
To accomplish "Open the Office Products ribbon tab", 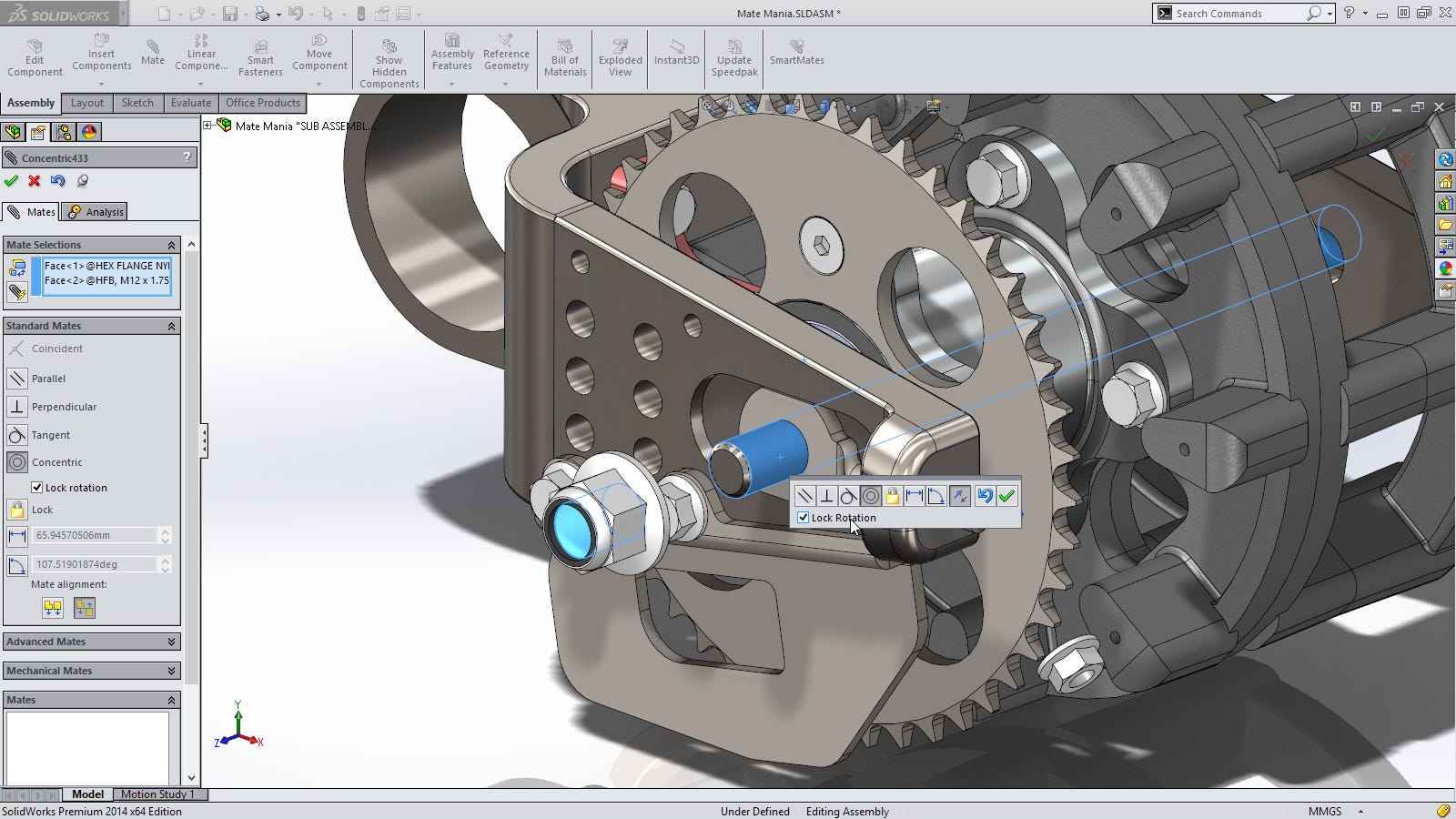I will [262, 103].
